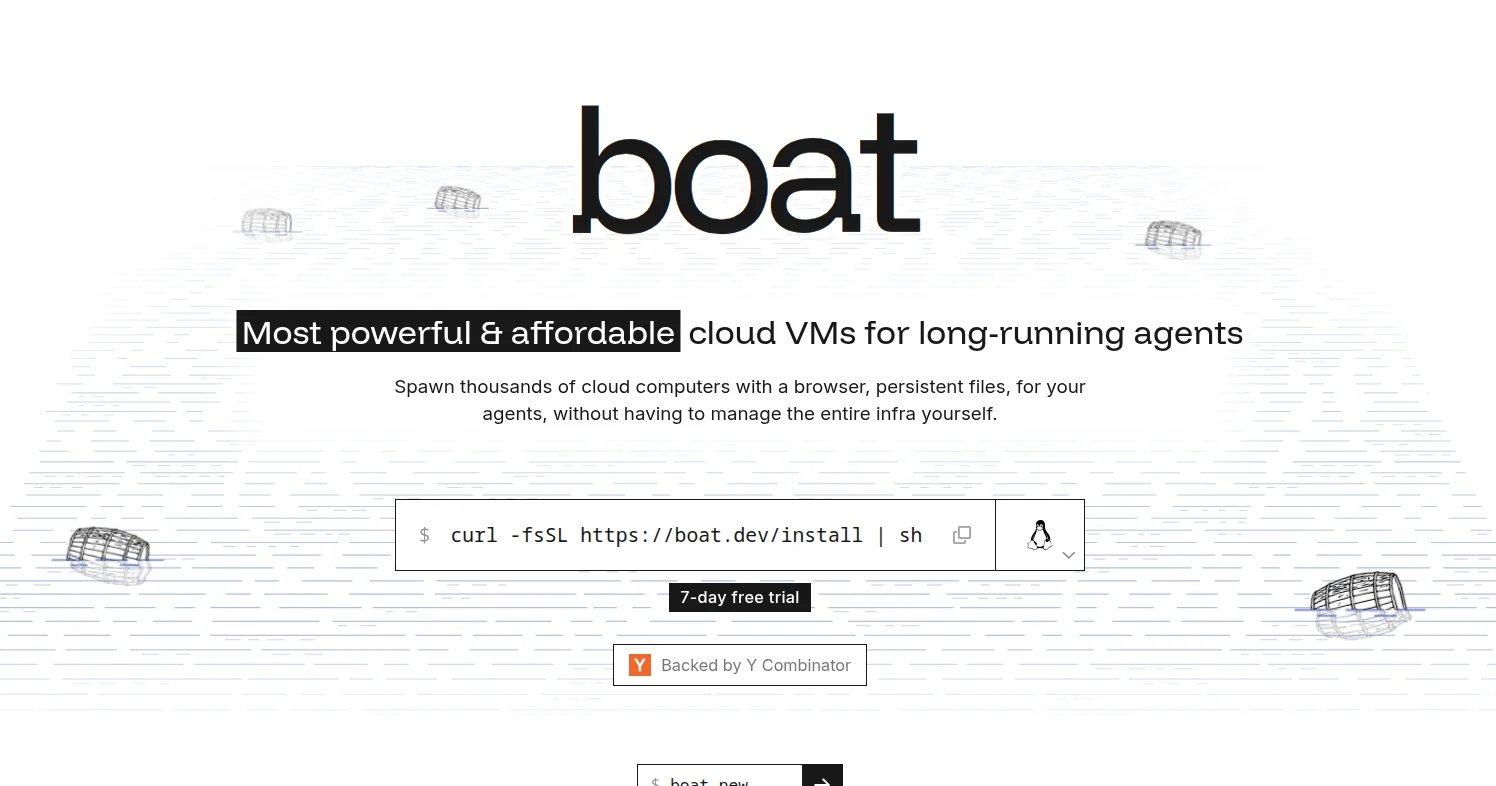Select the curl -fsSL install command text
1496x786 pixels.
(686, 535)
